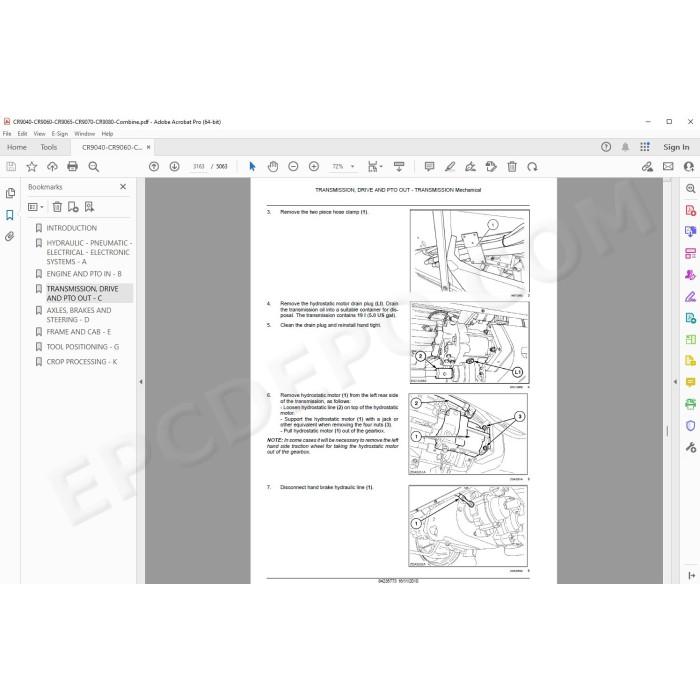The width and height of the screenshot is (700, 700).
Task: Collapse the right tools pane button
Action: [692, 576]
